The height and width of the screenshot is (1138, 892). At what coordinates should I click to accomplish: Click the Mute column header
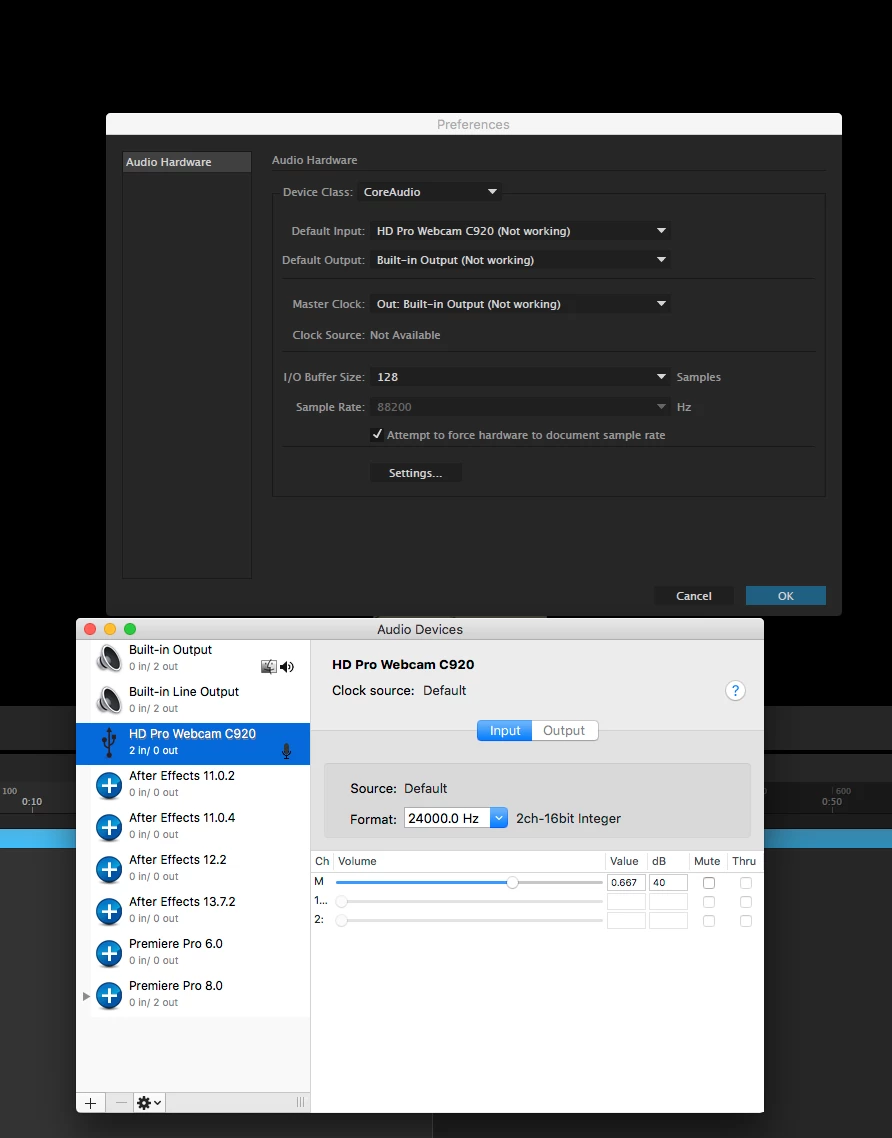point(707,861)
